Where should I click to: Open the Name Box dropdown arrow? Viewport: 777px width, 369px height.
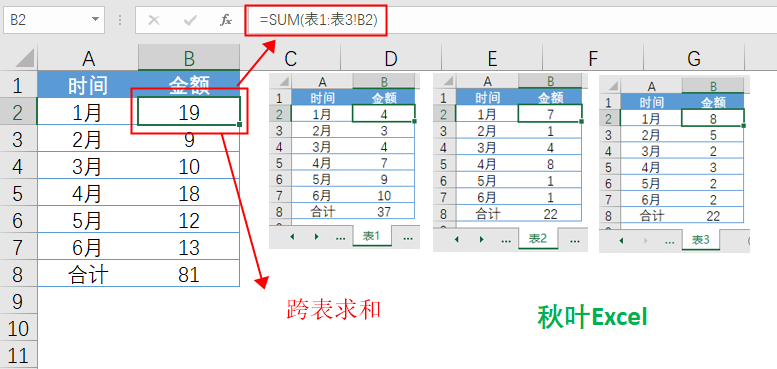point(95,20)
